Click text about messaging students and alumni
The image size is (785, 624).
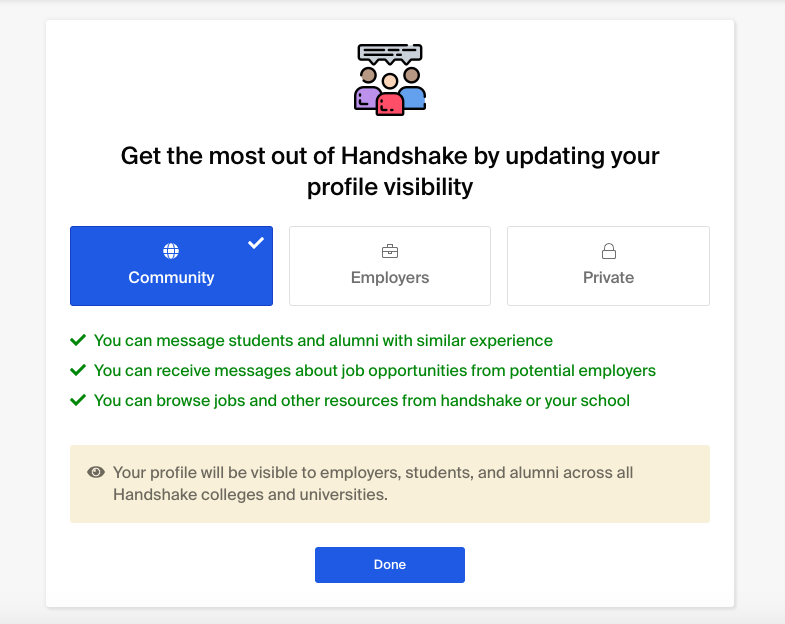tap(323, 341)
